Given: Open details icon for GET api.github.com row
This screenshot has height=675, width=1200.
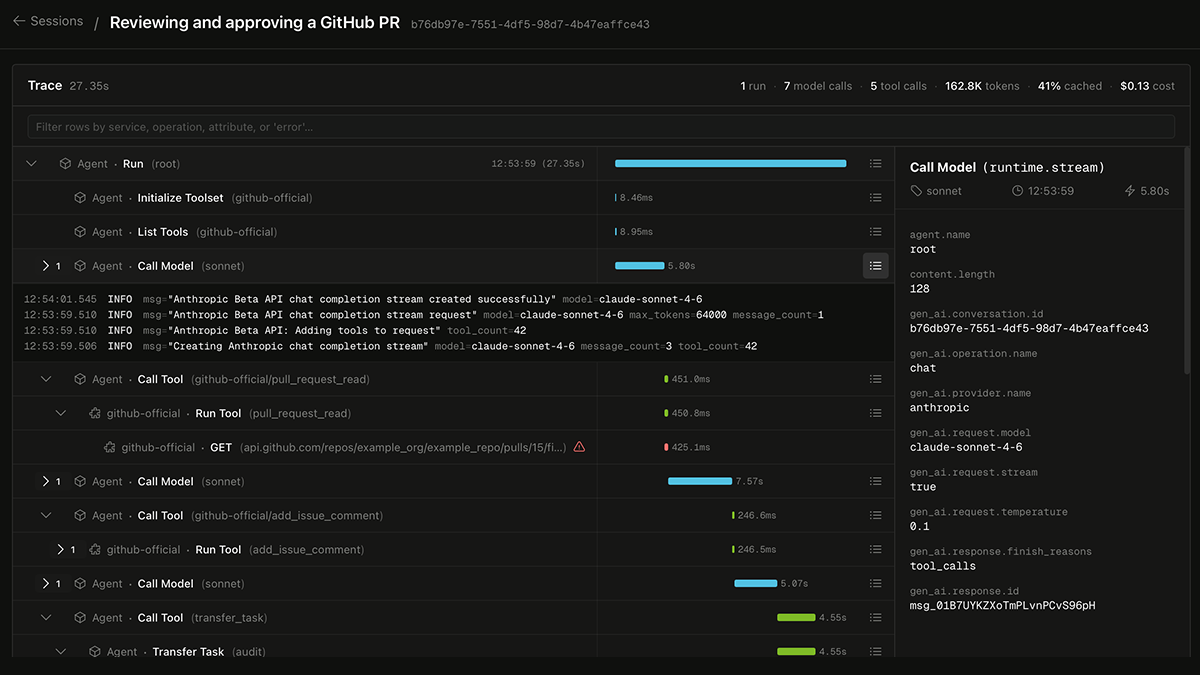Looking at the screenshot, I should (875, 447).
